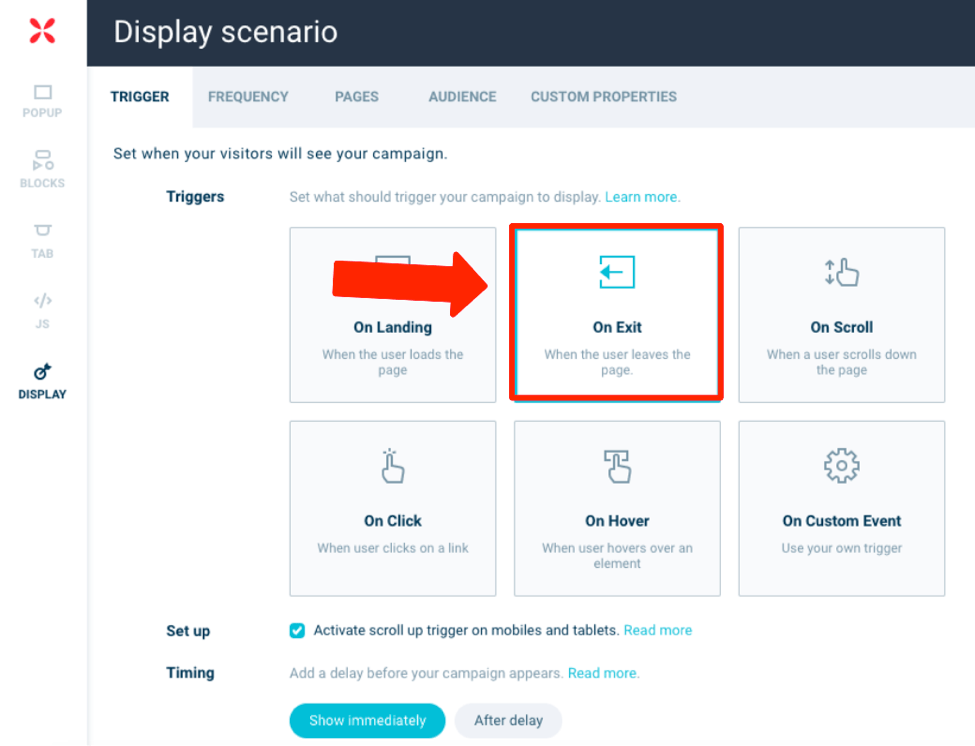The height and width of the screenshot is (746, 975).
Task: Click 'When user clicks on a link' text
Action: (392, 548)
